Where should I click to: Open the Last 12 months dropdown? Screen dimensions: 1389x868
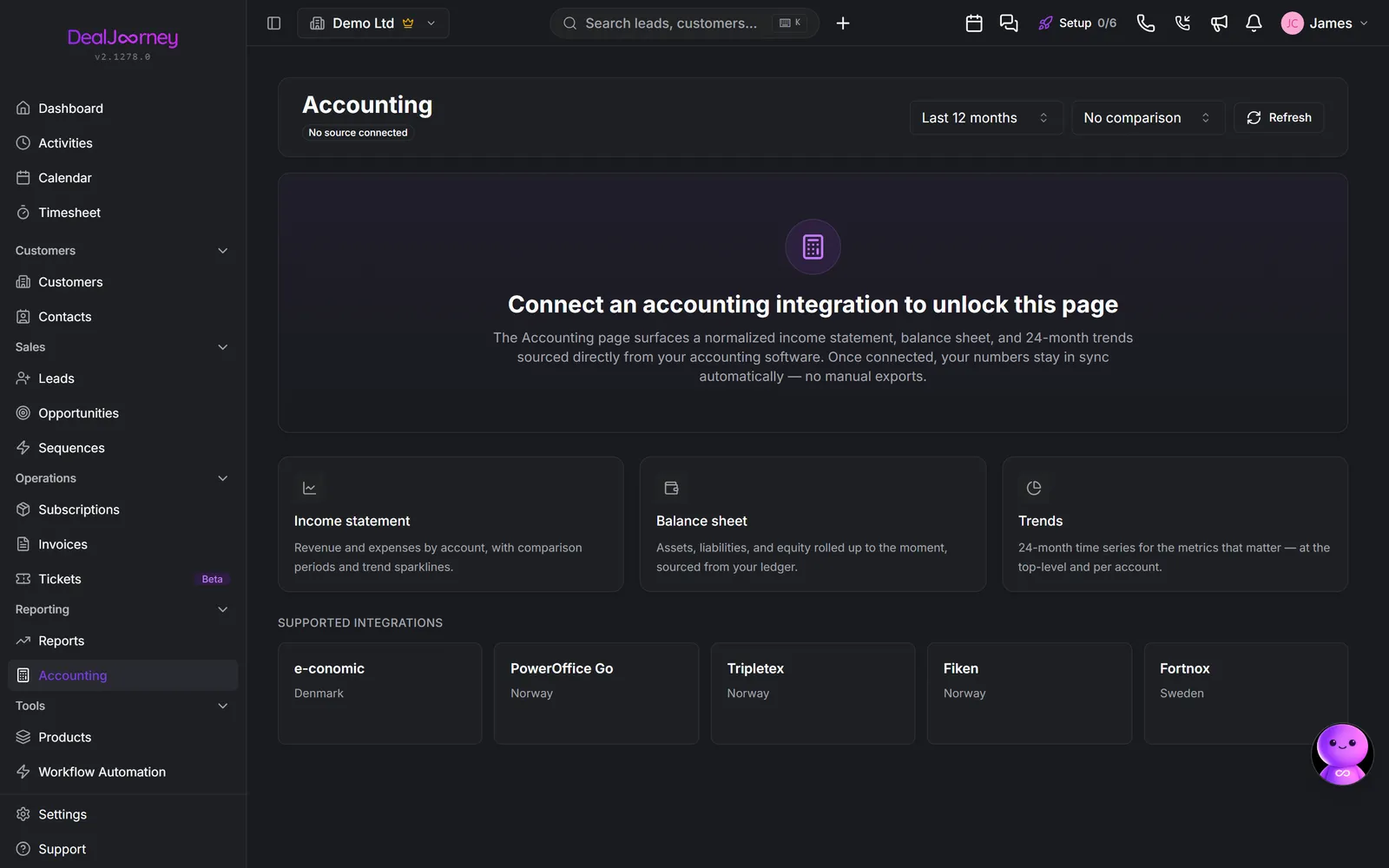(985, 118)
